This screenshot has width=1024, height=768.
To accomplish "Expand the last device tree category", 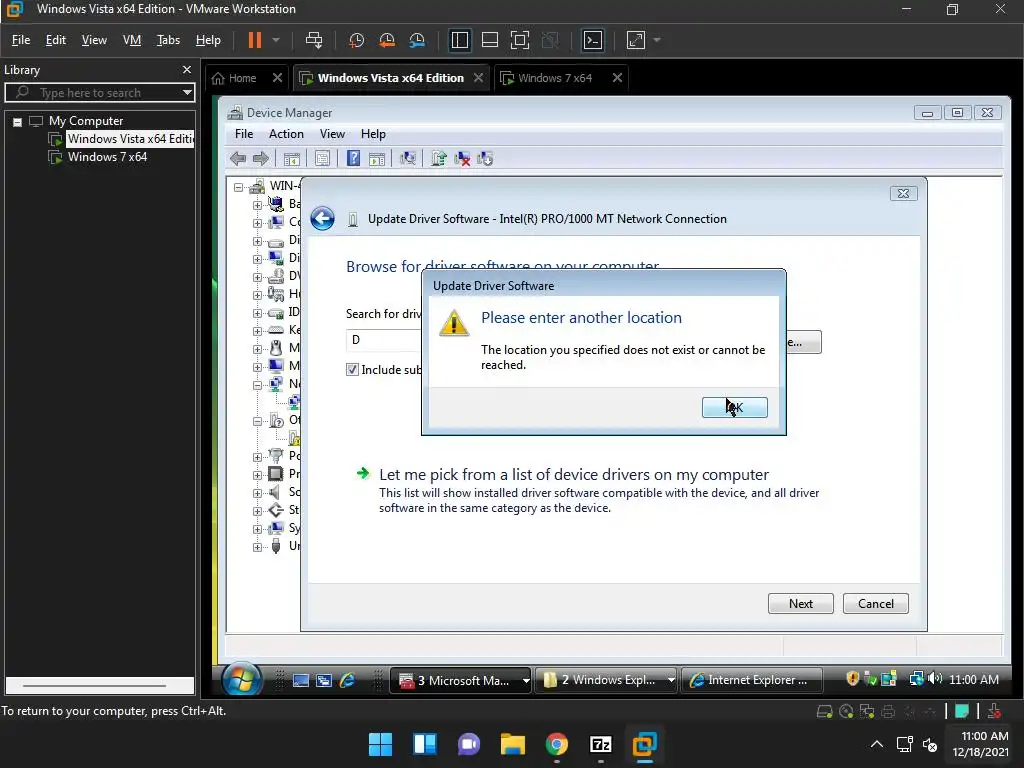I will [257, 547].
